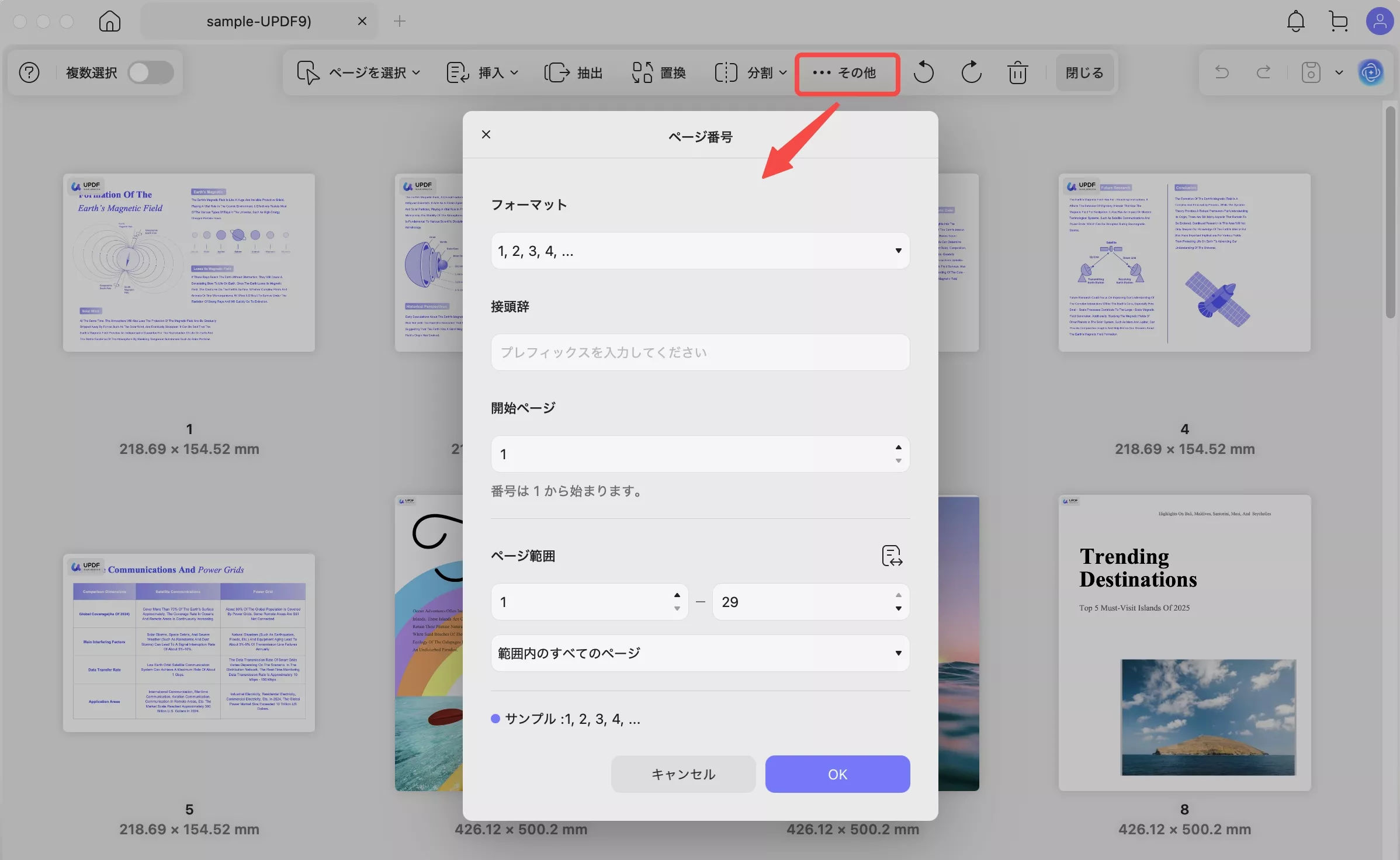Click the notification bell icon
Viewport: 1400px width, 860px height.
[x=1296, y=21]
